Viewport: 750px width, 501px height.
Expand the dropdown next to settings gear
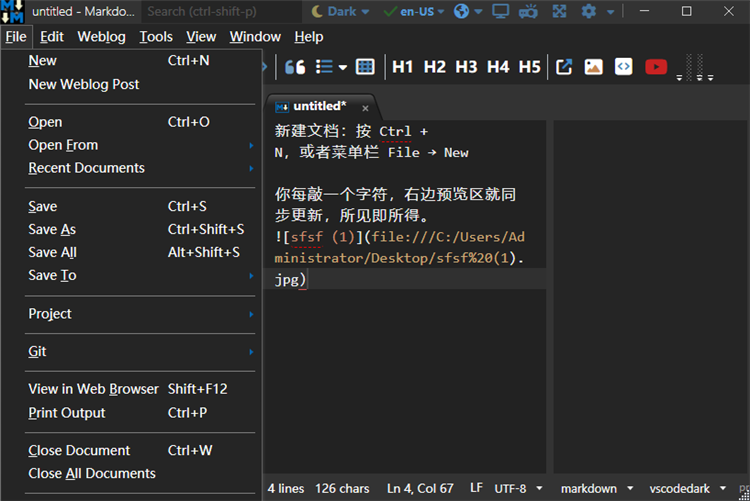[x=610, y=12]
